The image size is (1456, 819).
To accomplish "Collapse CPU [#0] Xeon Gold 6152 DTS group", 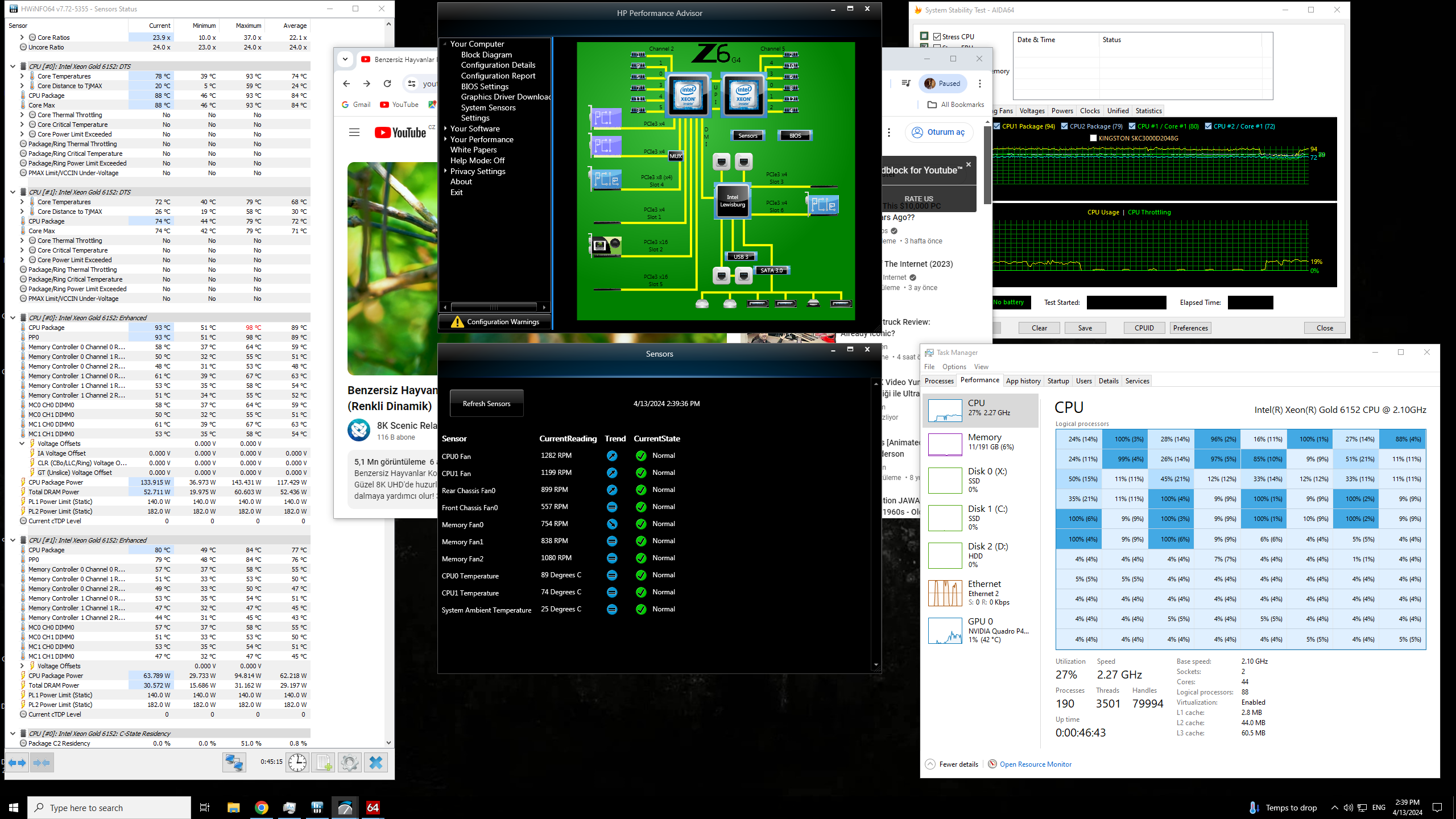I will (13, 67).
